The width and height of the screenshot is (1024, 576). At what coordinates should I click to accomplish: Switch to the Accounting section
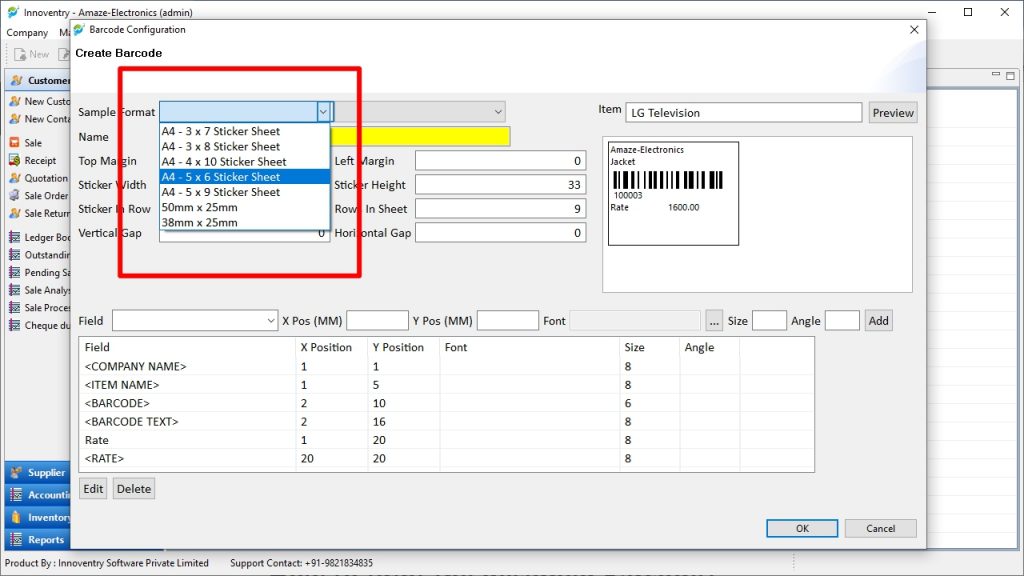(38, 495)
